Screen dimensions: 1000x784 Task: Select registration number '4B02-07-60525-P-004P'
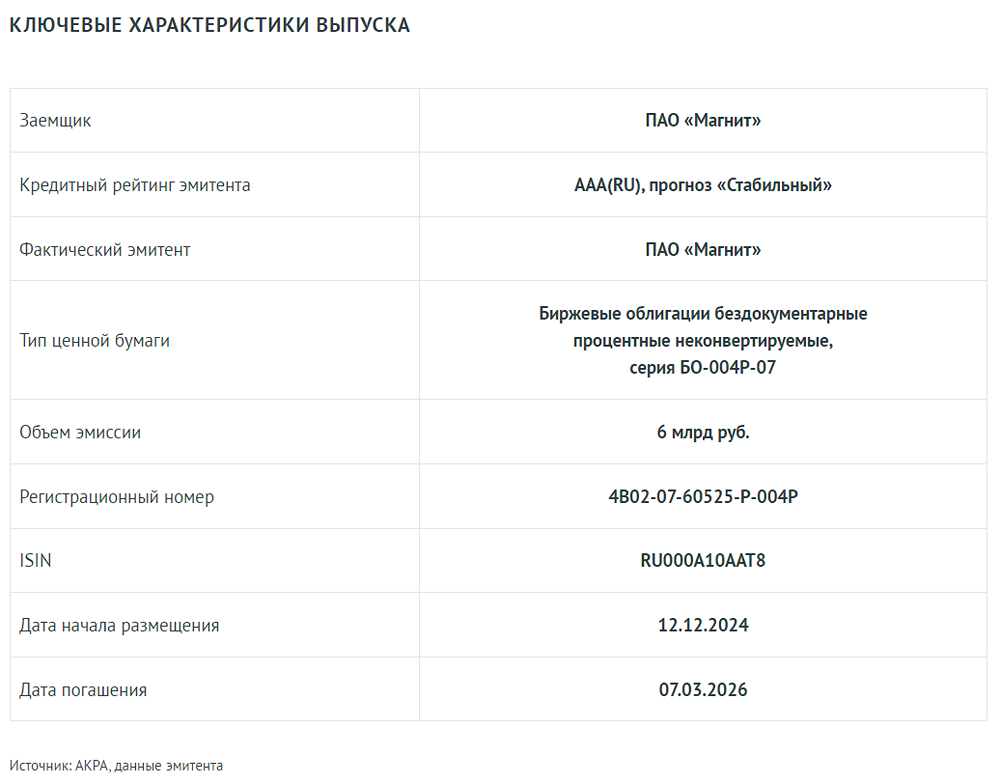click(x=703, y=496)
